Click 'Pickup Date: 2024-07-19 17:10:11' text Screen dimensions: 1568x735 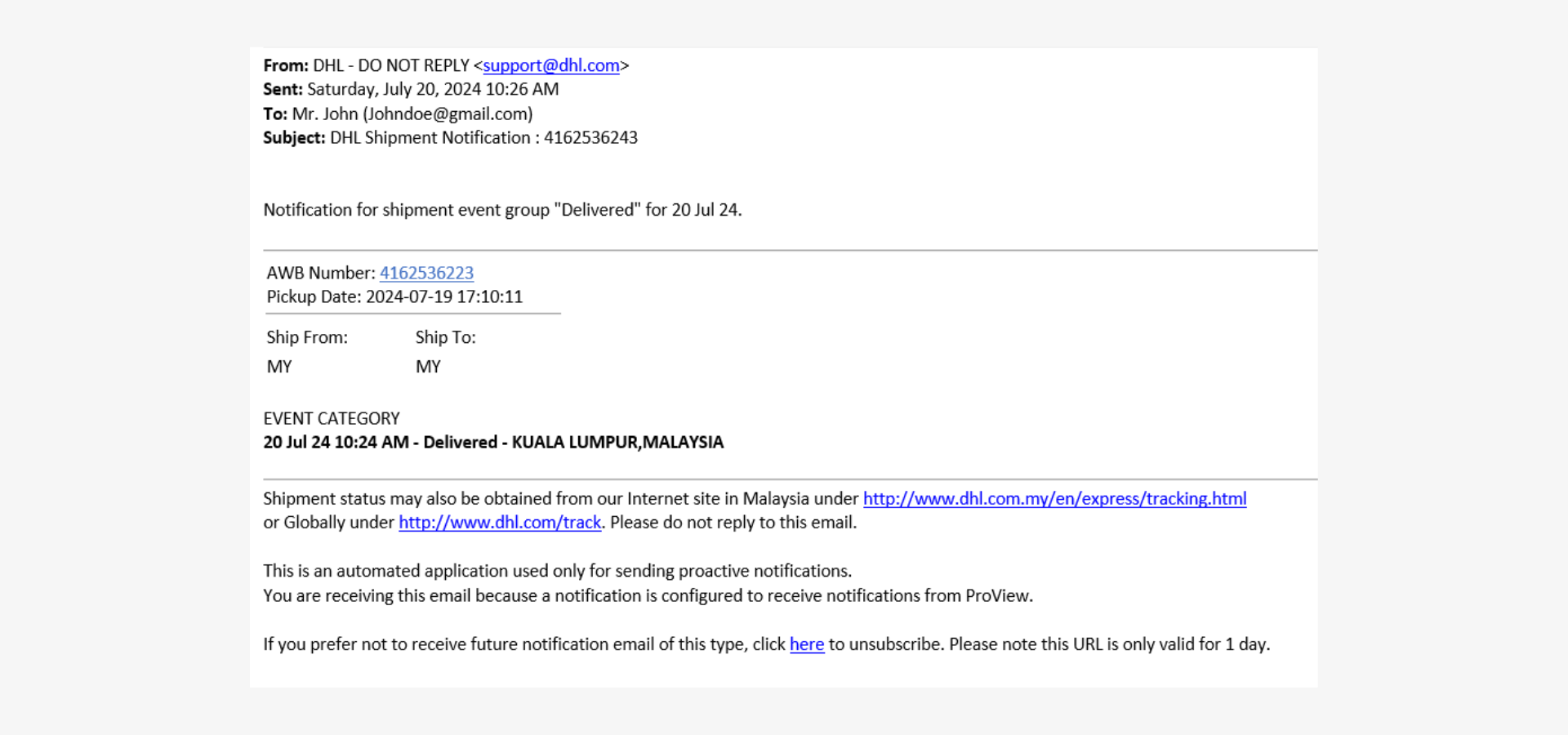click(x=394, y=296)
